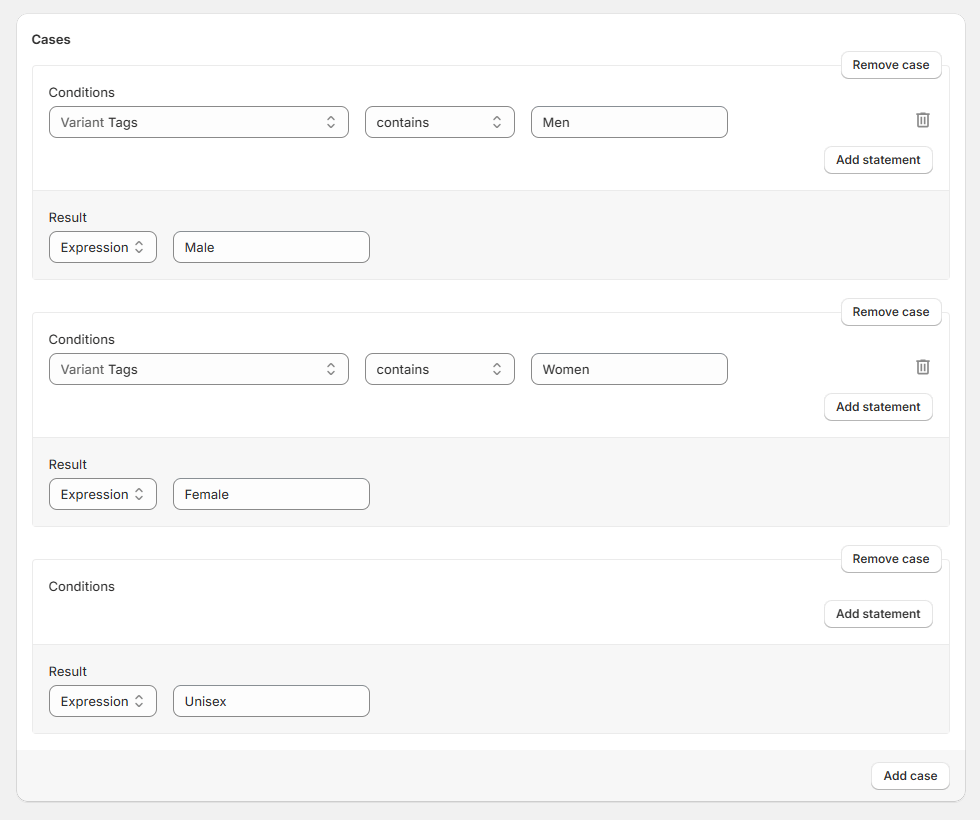Open the Variant Tags dropdown in first case

click(198, 121)
